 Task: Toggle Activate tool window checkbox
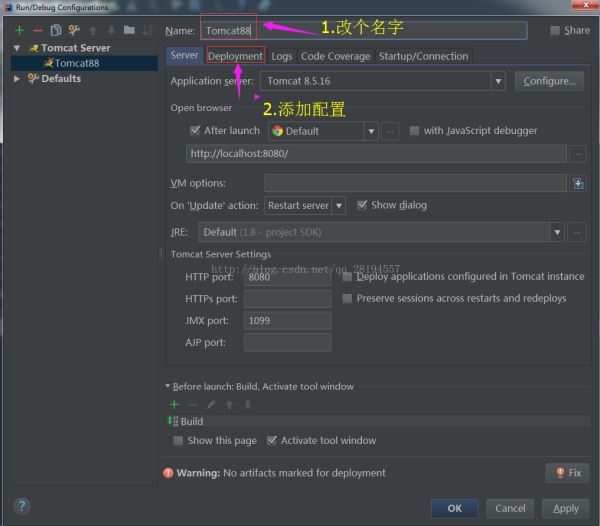click(x=271, y=441)
